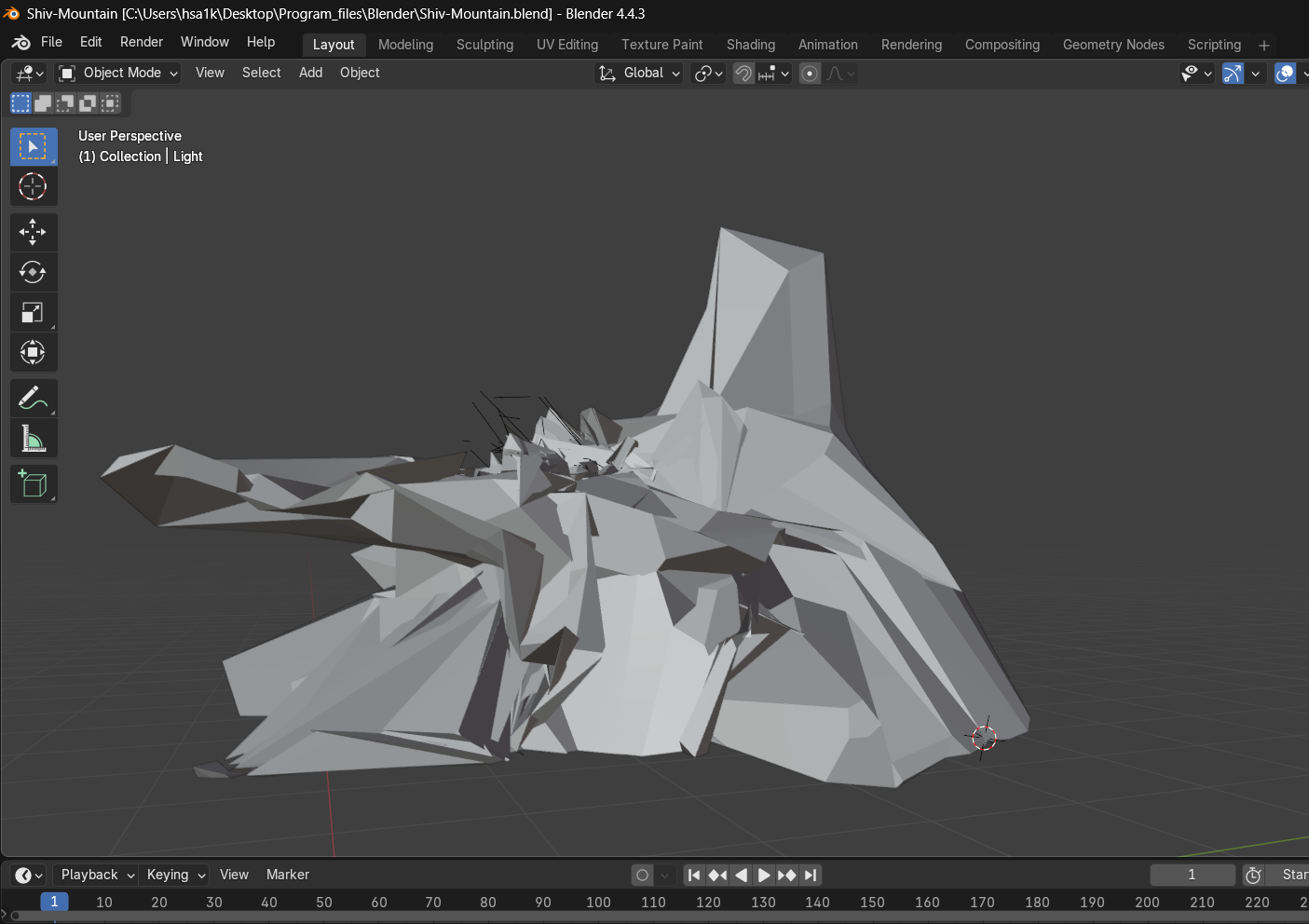Click Add in the viewport header
The width and height of the screenshot is (1309, 924).
[x=310, y=73]
